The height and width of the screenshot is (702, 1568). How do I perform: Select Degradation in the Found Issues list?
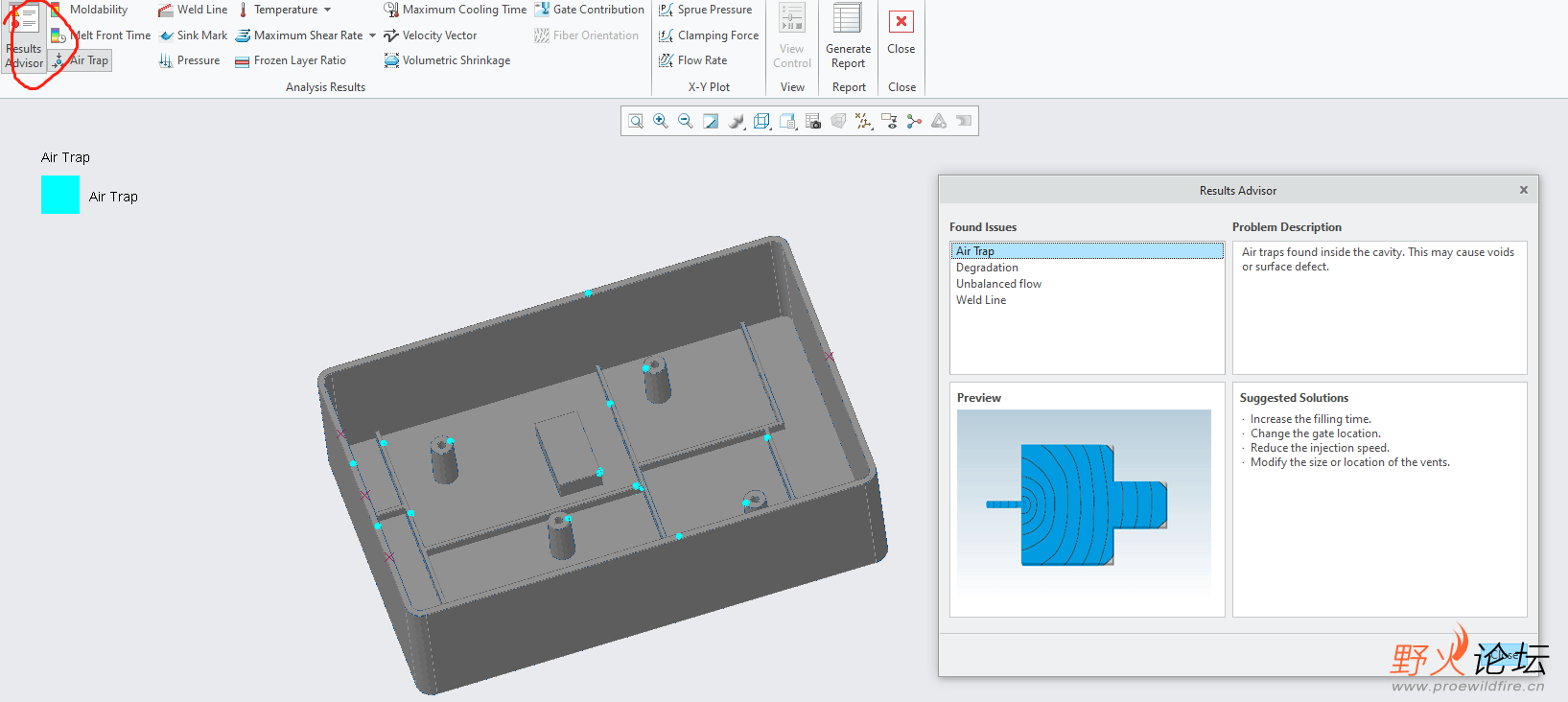tap(987, 268)
